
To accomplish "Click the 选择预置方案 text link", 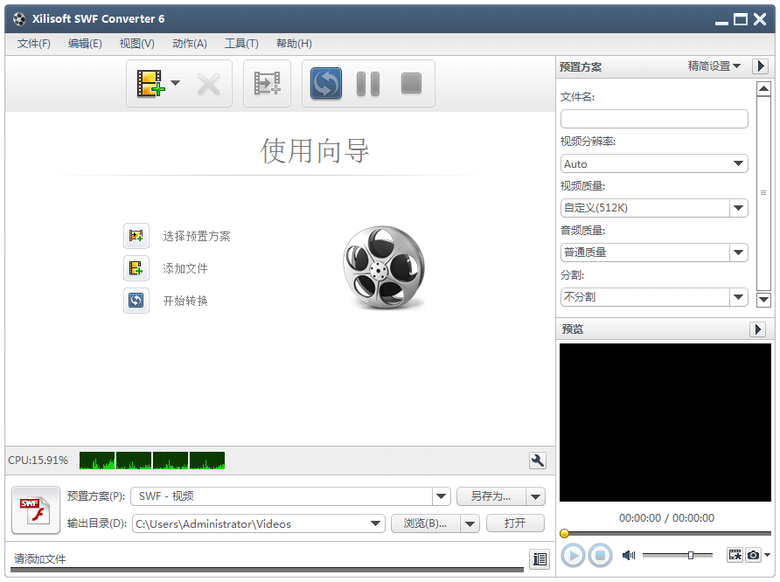I will point(196,236).
